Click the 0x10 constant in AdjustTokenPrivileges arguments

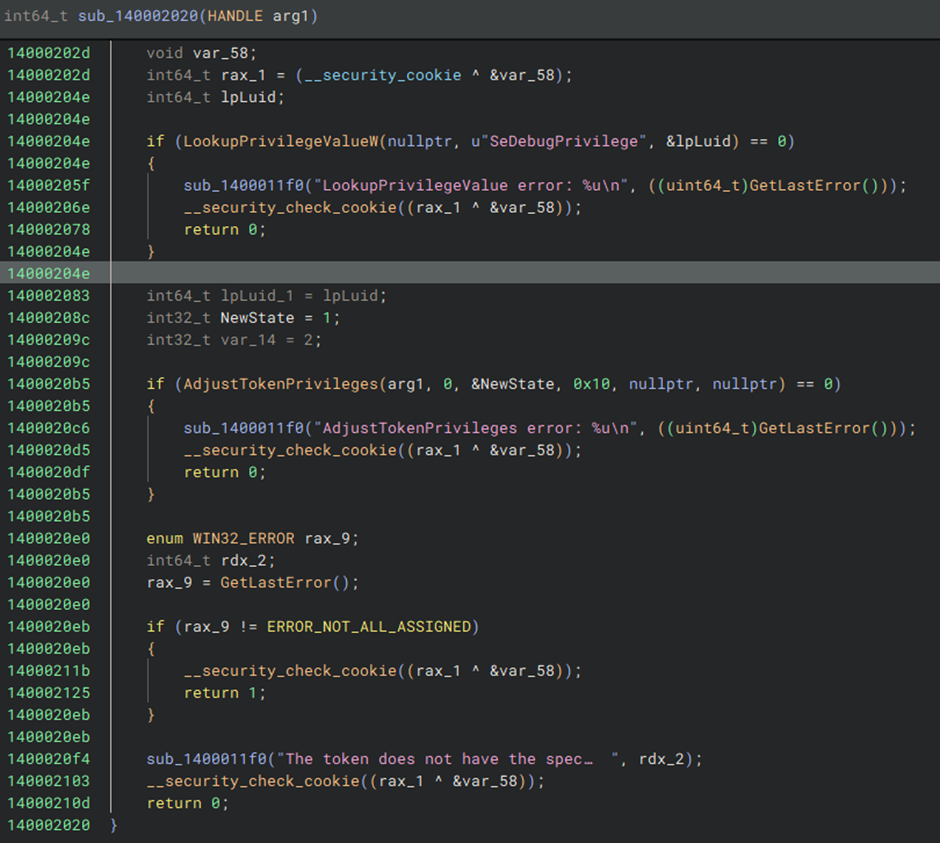coord(590,384)
